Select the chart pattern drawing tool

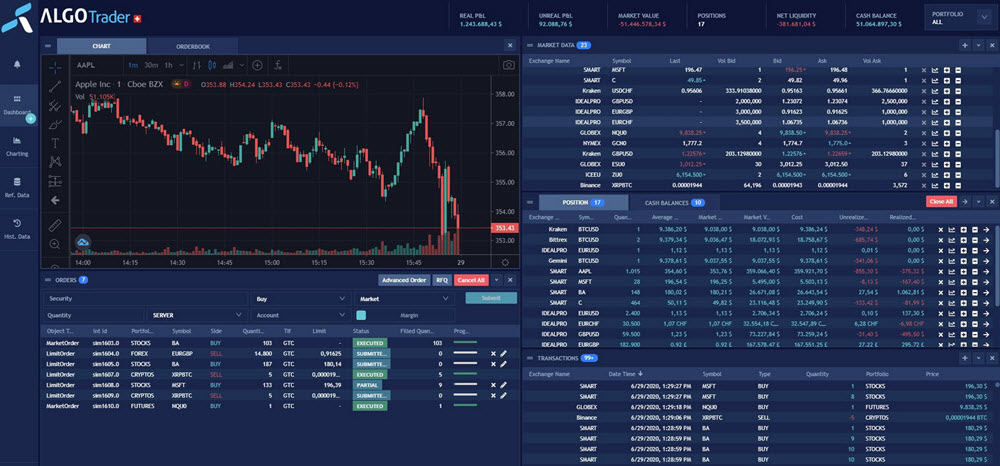pyautogui.click(x=55, y=162)
